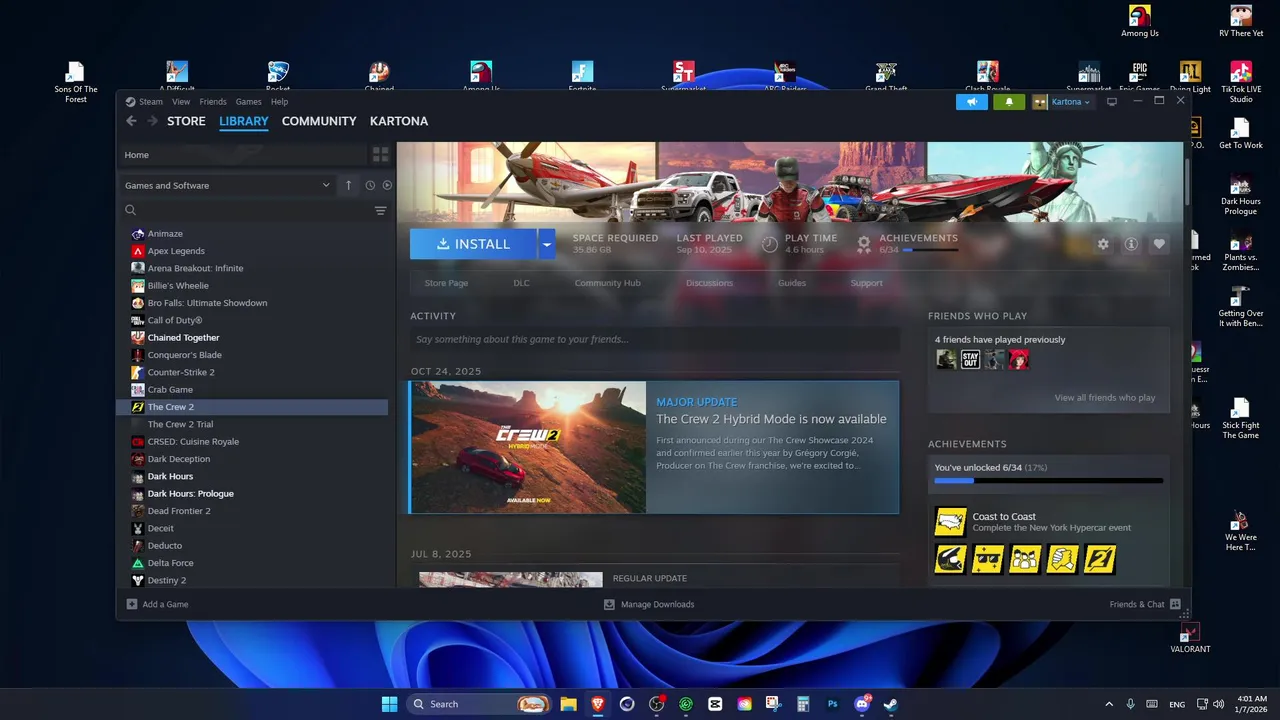Open Manage Downloads
This screenshot has height=720, width=1280.
[x=649, y=604]
